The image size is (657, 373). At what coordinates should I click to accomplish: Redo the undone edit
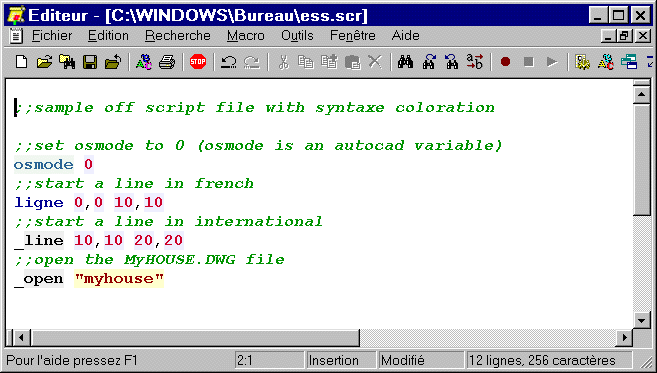point(252,62)
